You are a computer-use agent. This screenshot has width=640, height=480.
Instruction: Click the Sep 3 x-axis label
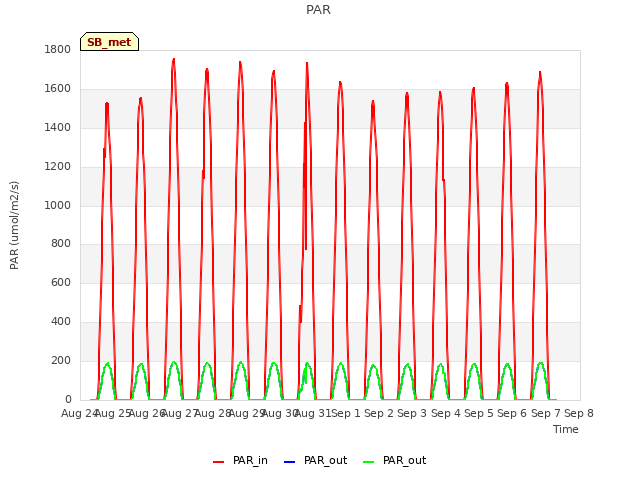412,413
